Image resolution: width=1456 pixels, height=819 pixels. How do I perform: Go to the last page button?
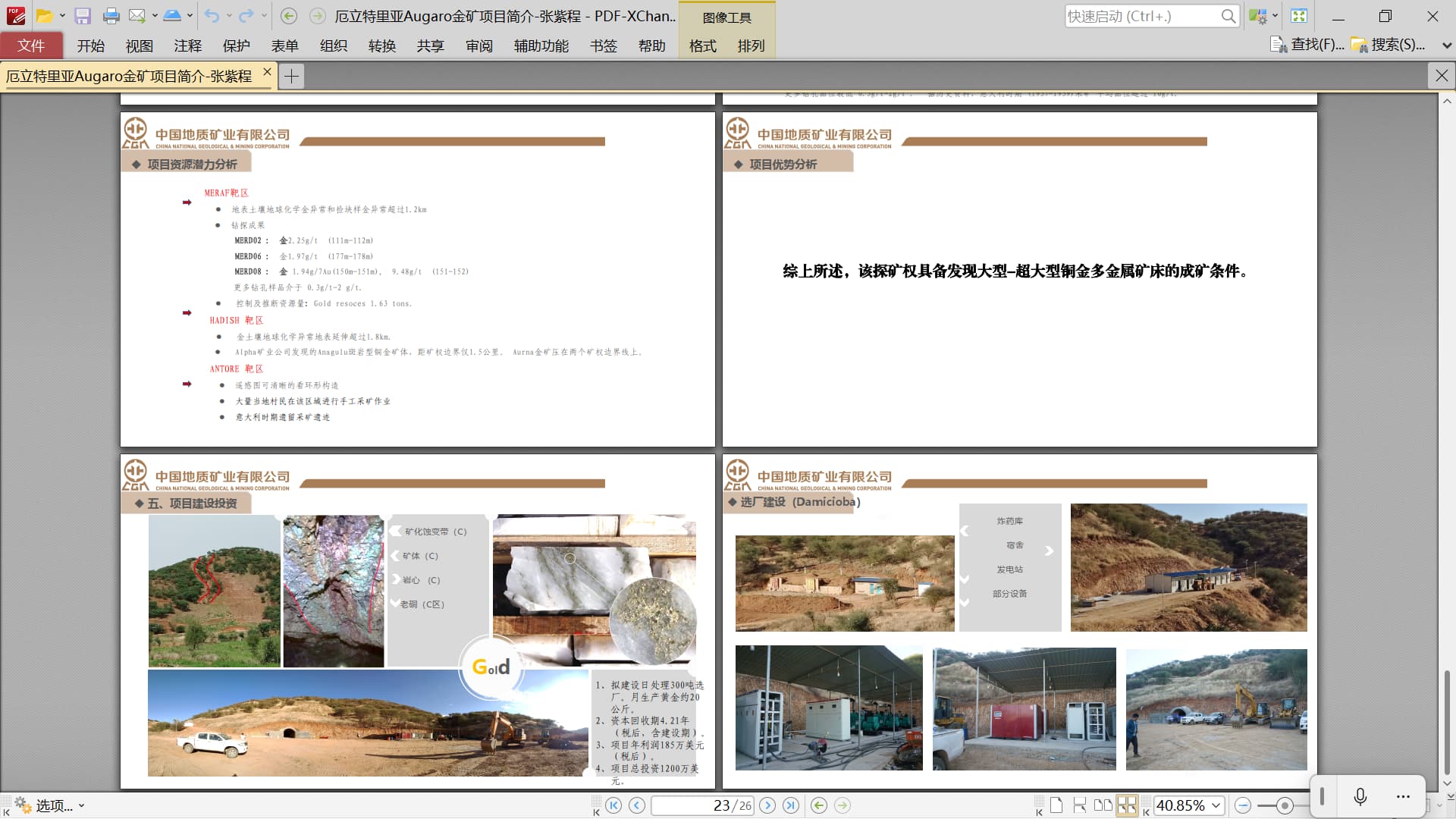[791, 805]
